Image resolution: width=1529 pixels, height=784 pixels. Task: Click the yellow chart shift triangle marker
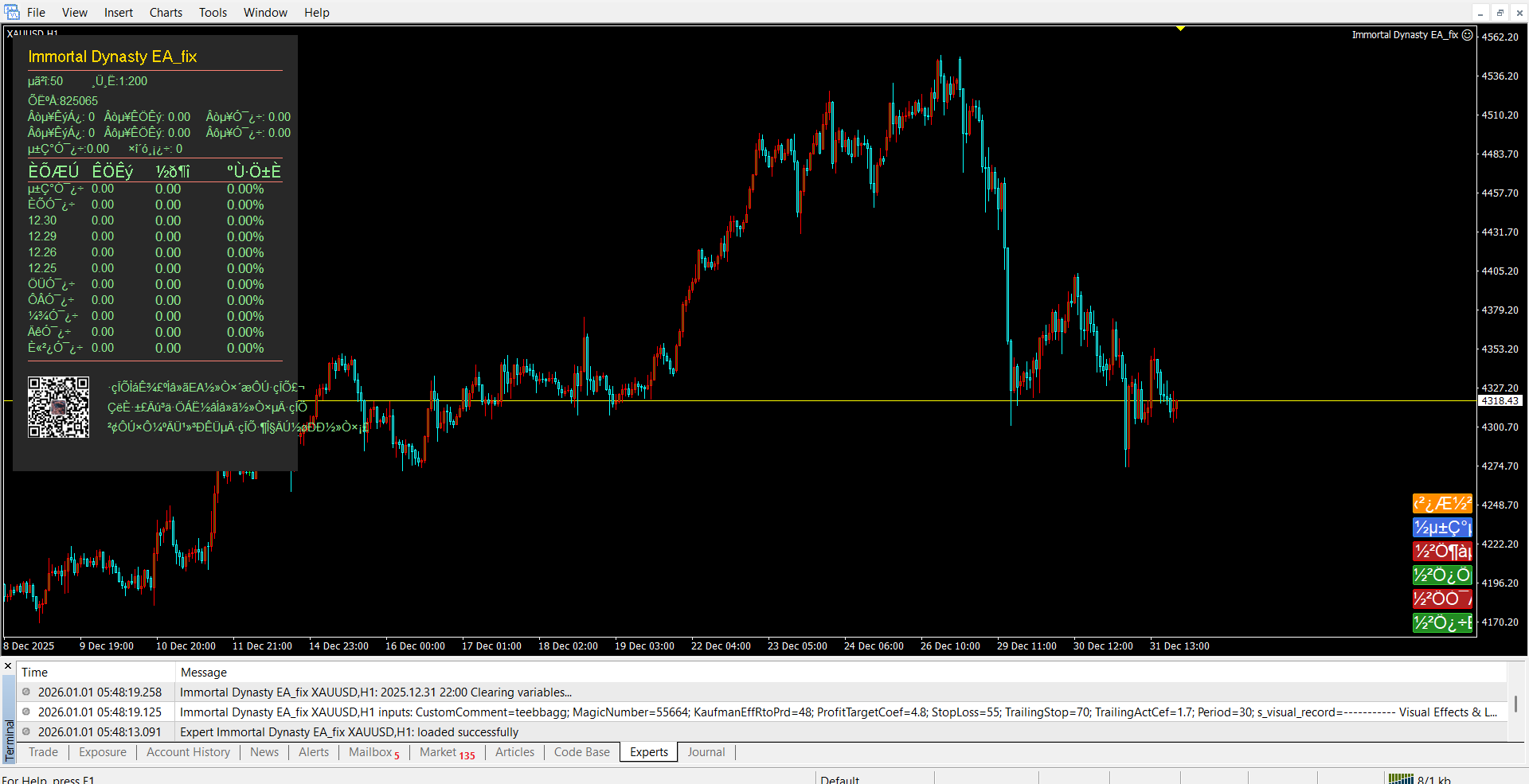pyautogui.click(x=1180, y=29)
